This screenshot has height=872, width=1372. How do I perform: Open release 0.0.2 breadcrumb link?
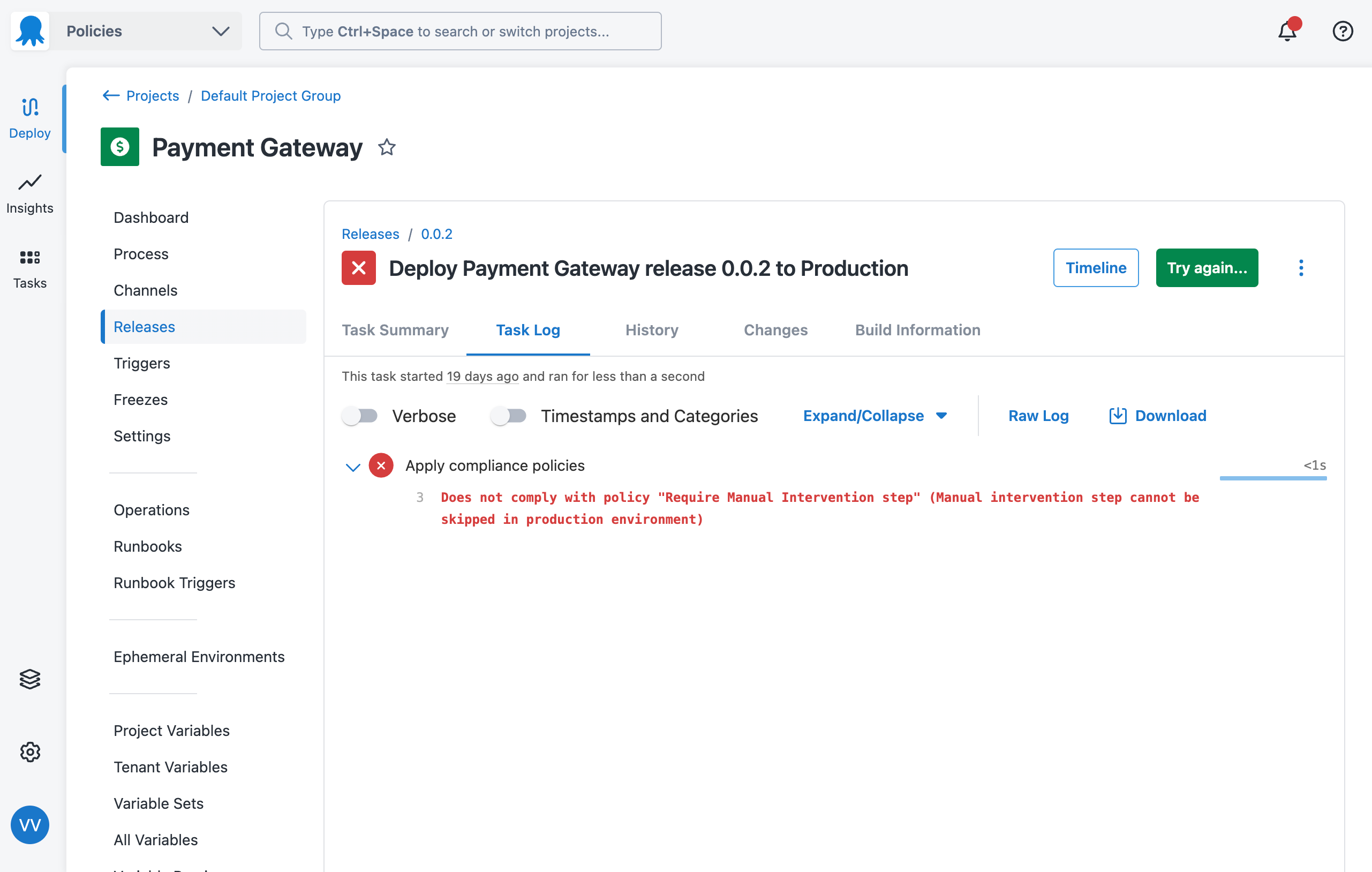[436, 234]
